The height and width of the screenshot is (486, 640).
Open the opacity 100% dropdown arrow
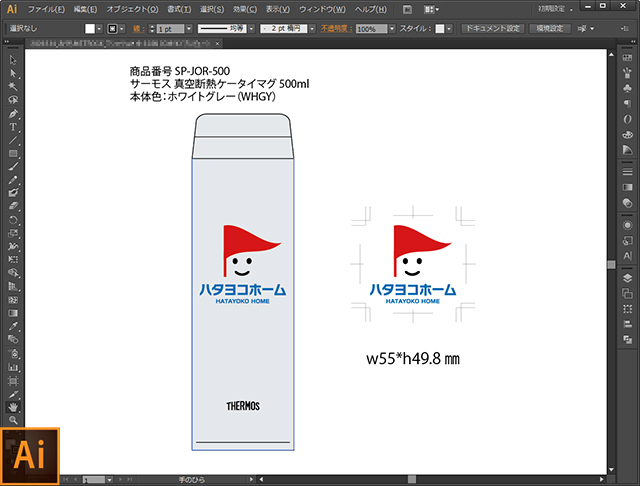392,29
